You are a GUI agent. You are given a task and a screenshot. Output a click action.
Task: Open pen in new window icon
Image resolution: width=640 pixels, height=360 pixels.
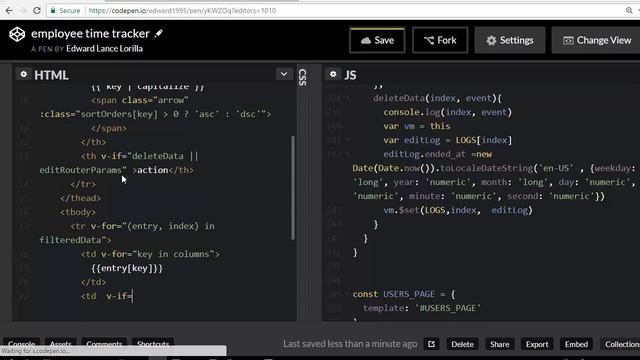tap(431, 344)
